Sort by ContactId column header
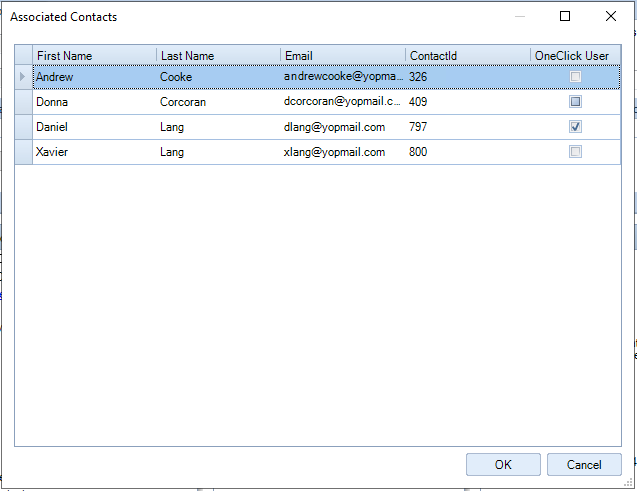Viewport: 637px width, 491px height. 468,55
